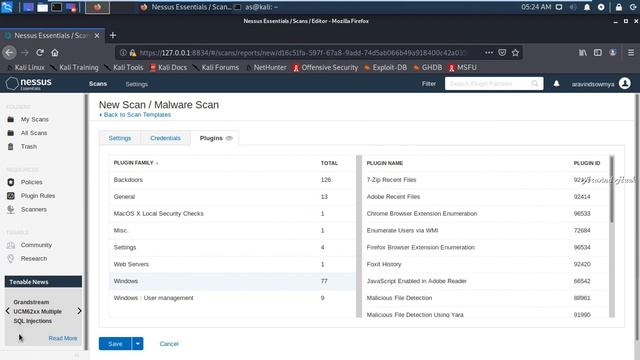
Task: Click the Firefox home icon
Action: 55,52
